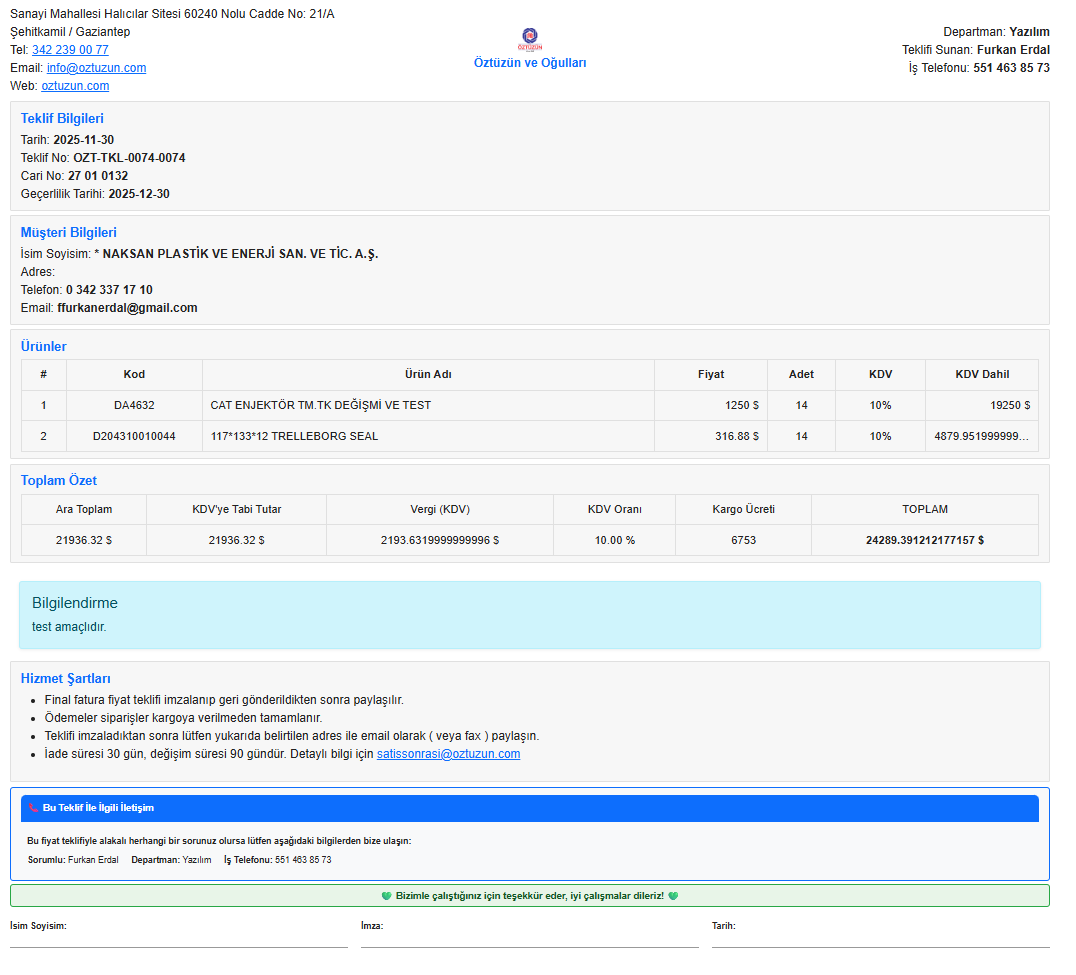This screenshot has width=1076, height=975.
Task: Click Cari No value 27 01 0132
Action: pos(100,178)
